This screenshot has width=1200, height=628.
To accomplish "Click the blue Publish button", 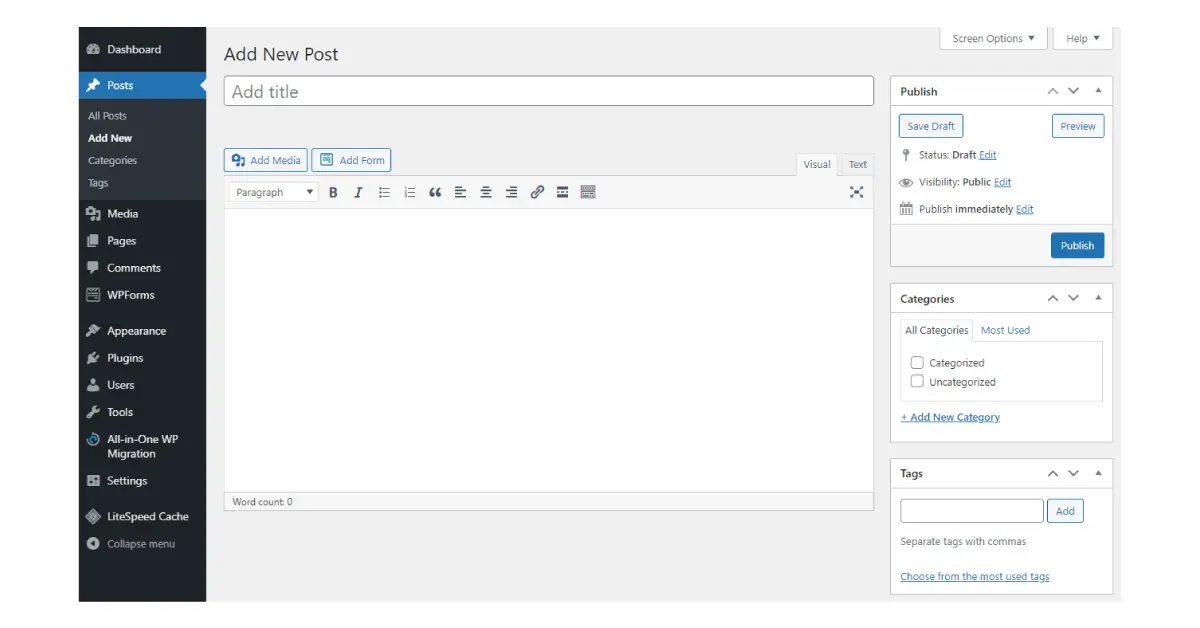I will click(1077, 246).
